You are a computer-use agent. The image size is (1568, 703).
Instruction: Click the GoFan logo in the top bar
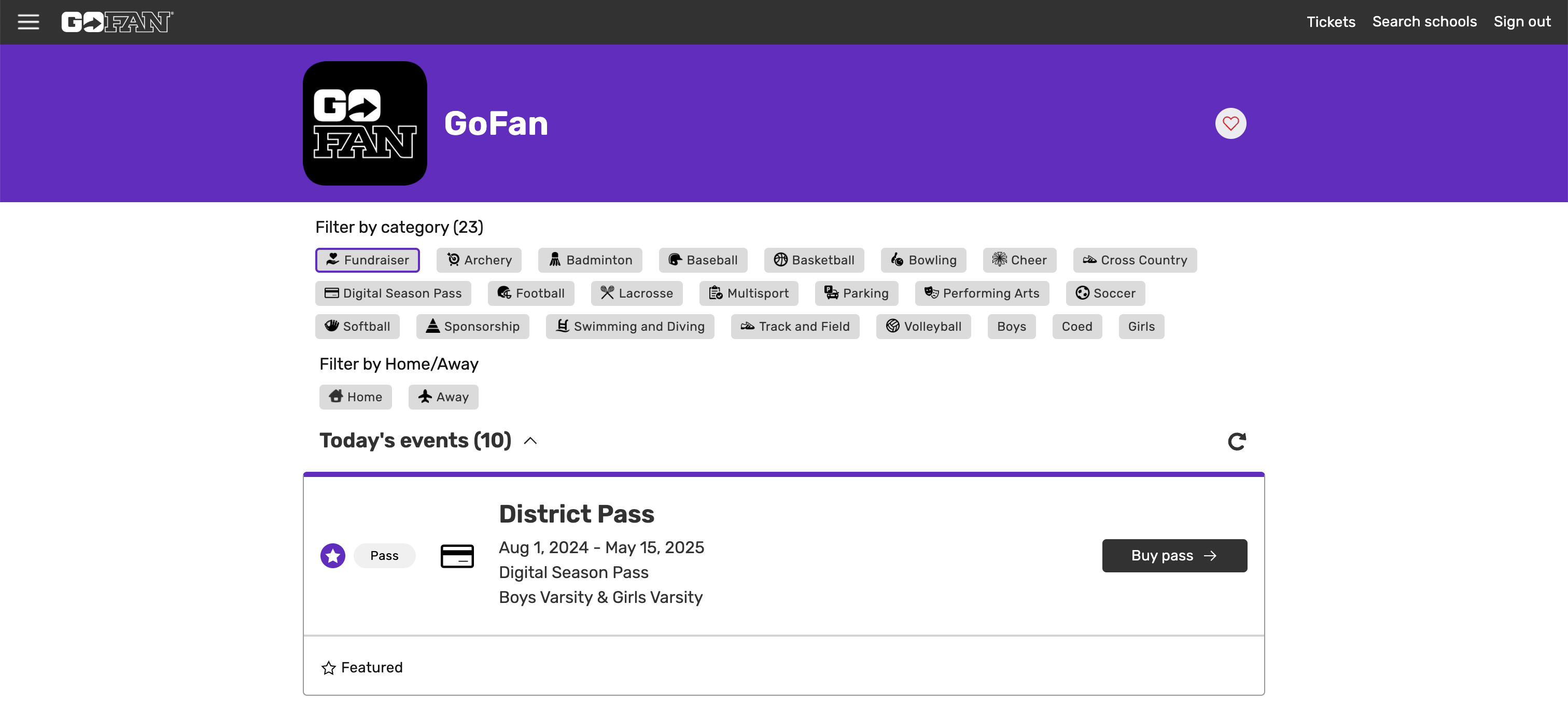pyautogui.click(x=116, y=22)
